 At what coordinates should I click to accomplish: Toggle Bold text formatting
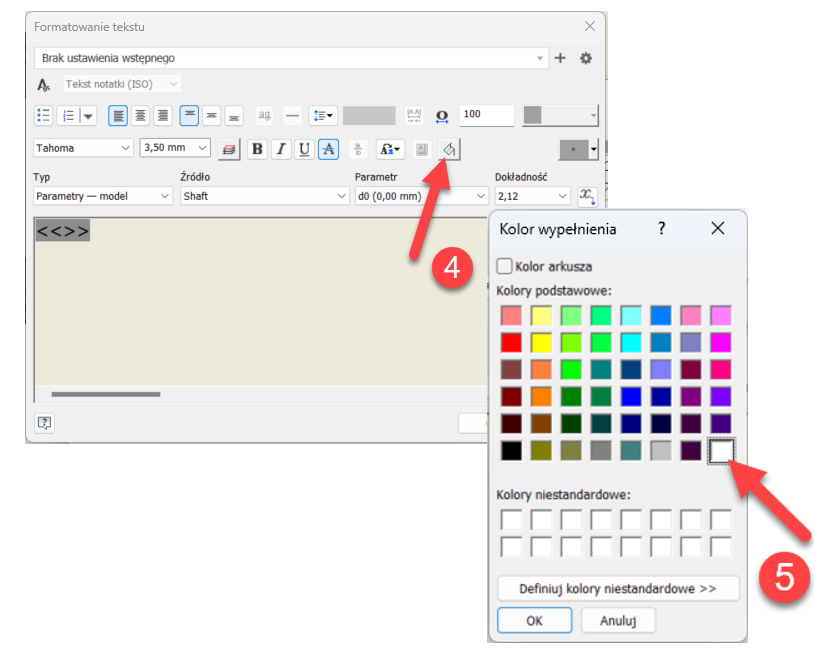click(x=258, y=149)
